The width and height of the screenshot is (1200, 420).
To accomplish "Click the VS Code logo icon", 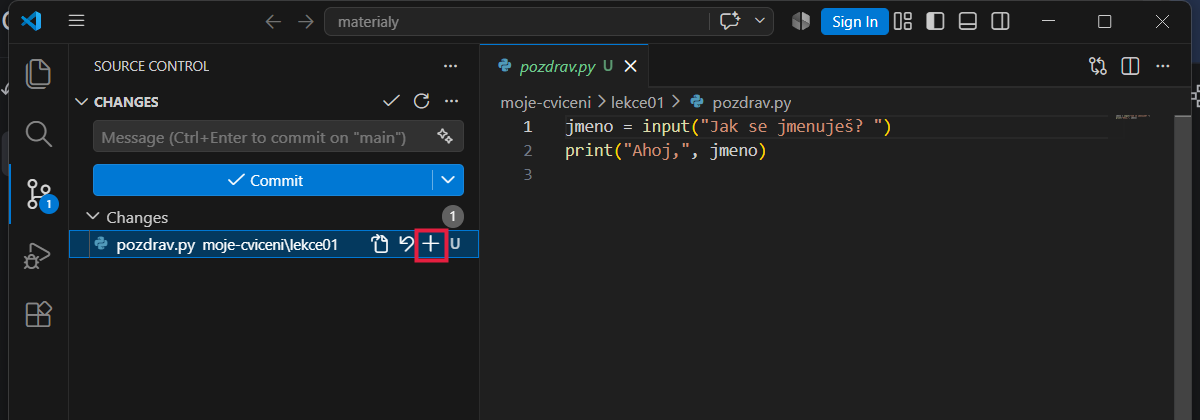I will pos(30,21).
